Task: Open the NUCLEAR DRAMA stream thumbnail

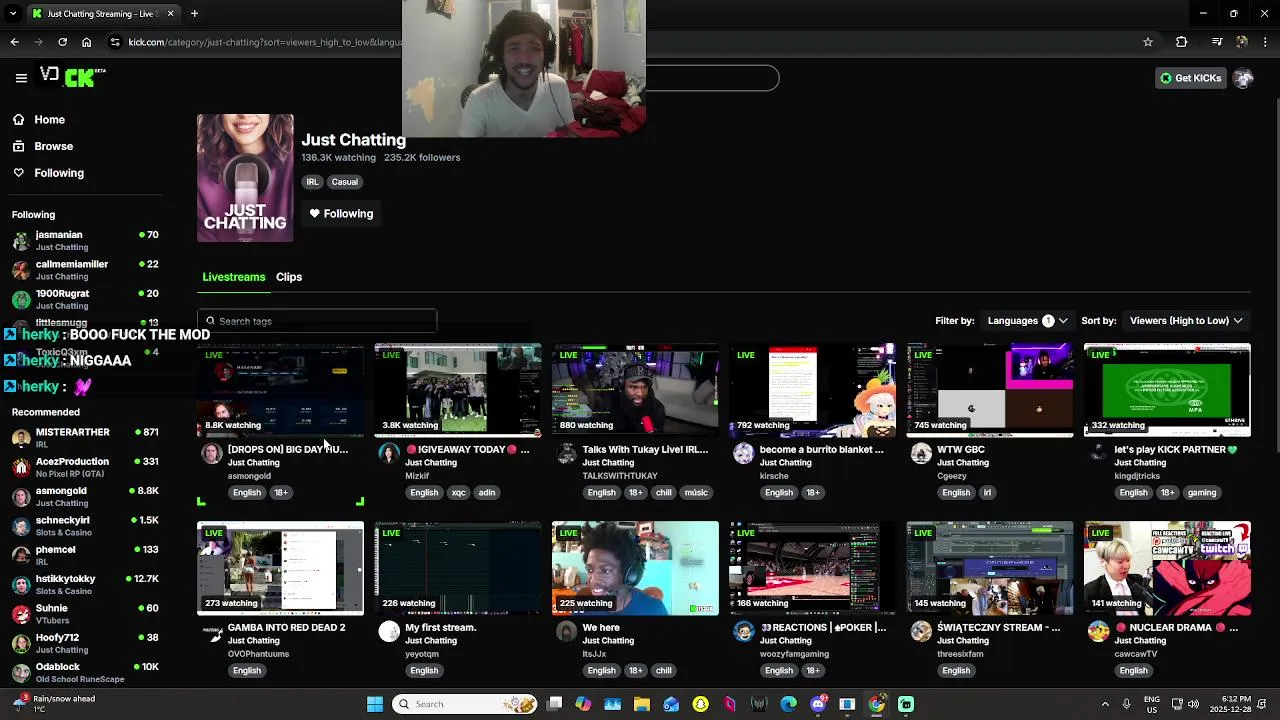Action: point(1167,568)
